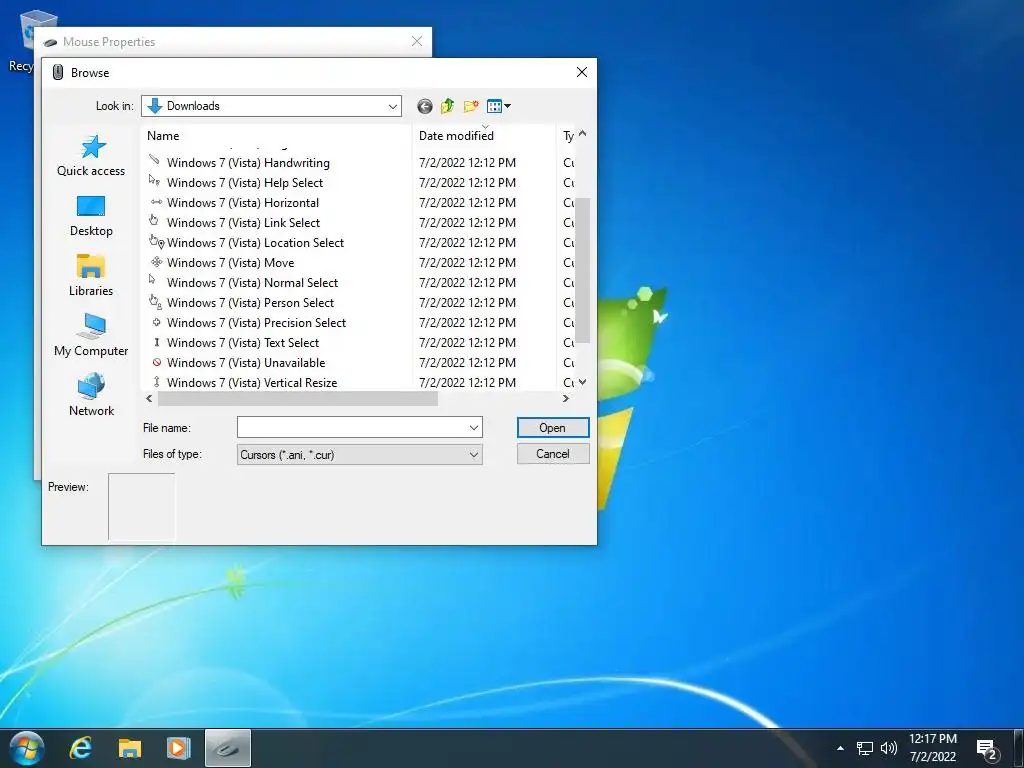The image size is (1024, 768).
Task: Select the Horizontal cursor file icon
Action: [x=155, y=202]
